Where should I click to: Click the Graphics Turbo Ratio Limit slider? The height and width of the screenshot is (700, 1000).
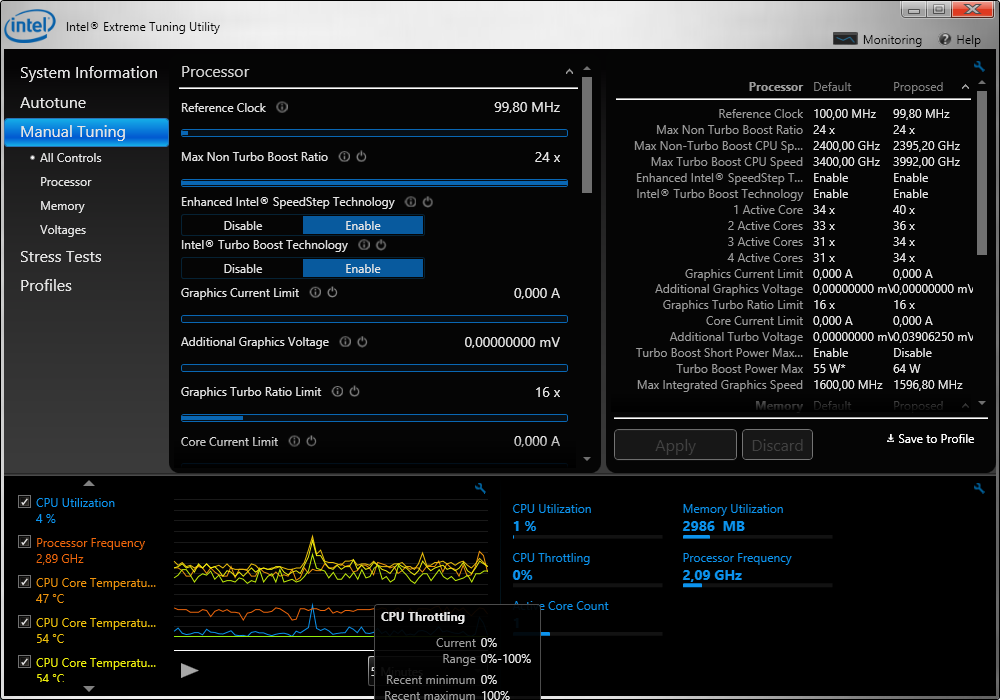374,418
